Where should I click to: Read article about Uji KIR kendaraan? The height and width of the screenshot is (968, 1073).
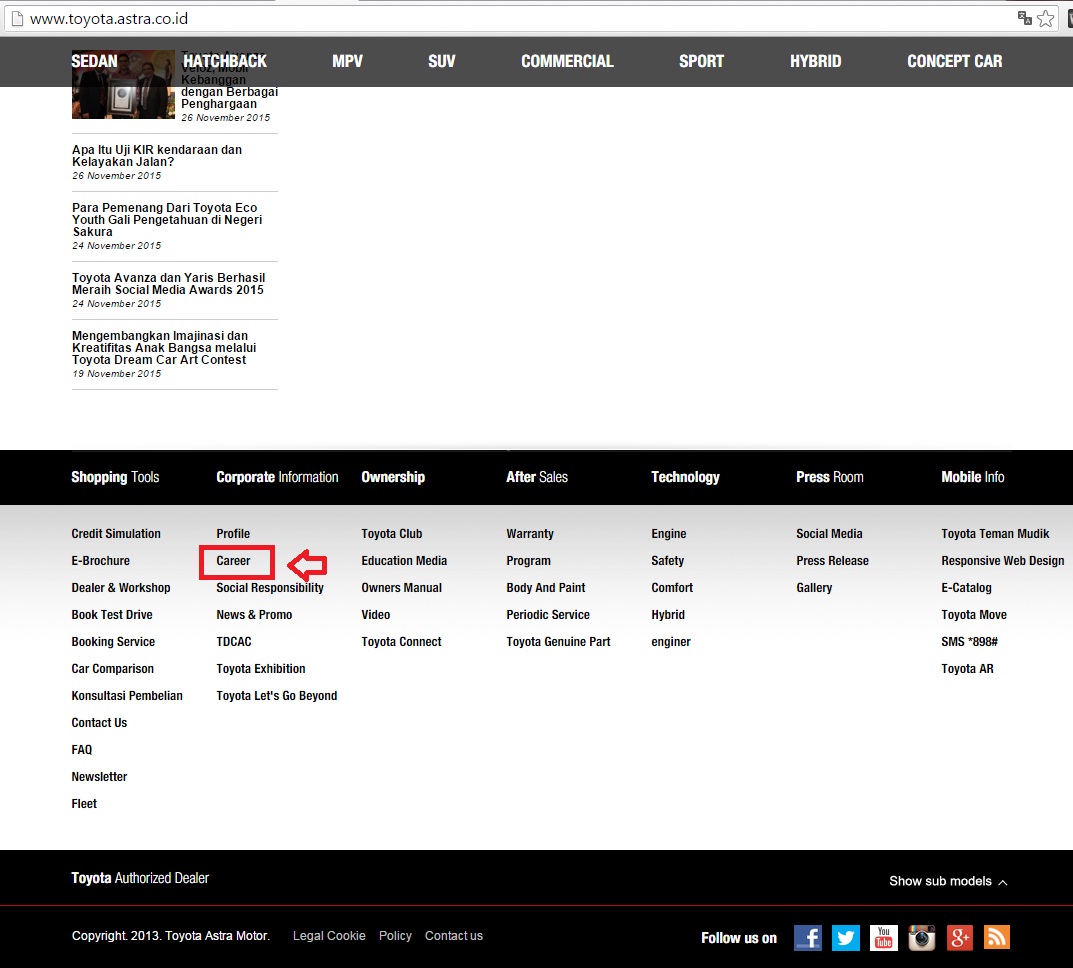[157, 155]
